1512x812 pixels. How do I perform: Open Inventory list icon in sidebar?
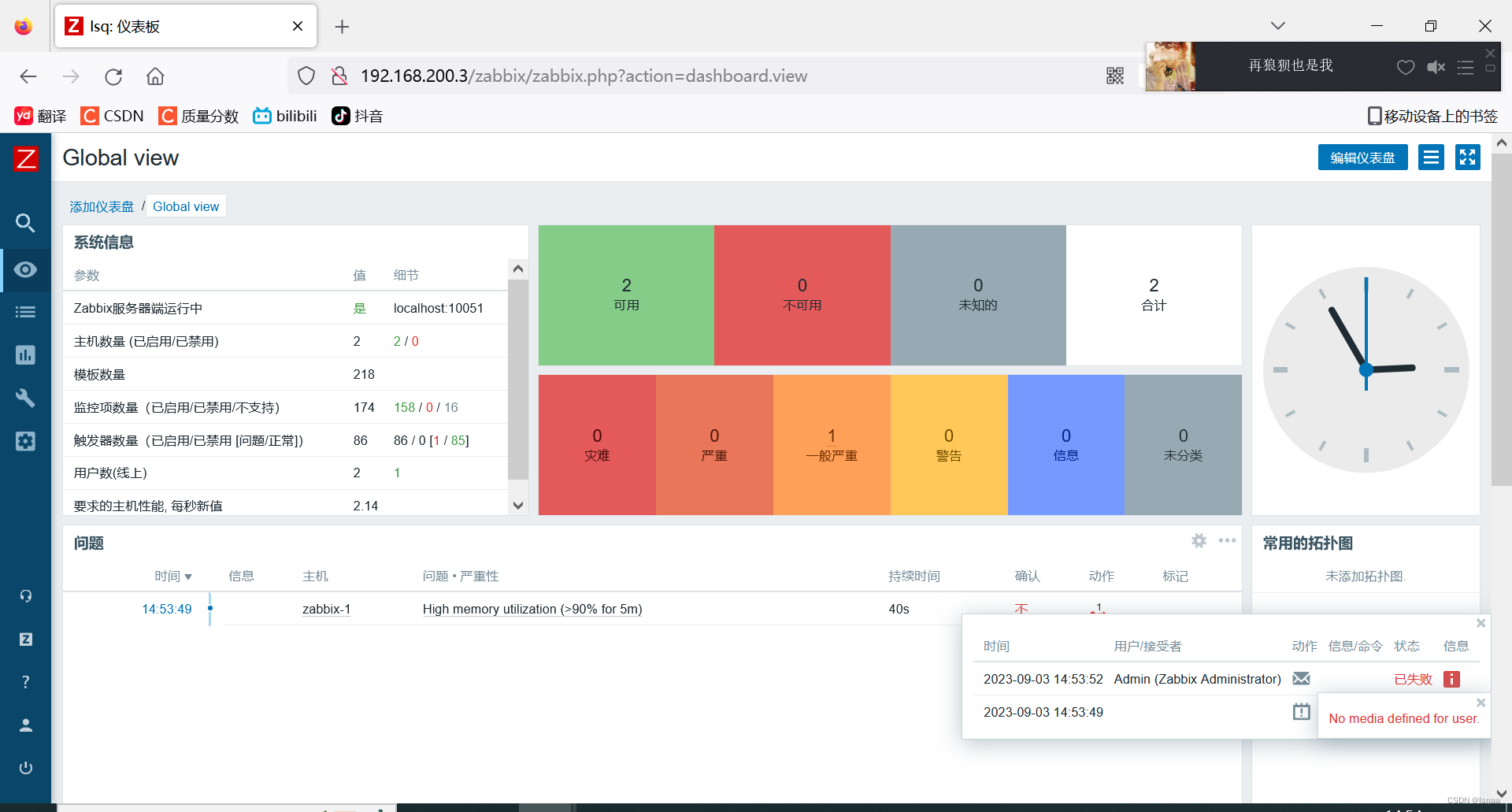tap(25, 312)
